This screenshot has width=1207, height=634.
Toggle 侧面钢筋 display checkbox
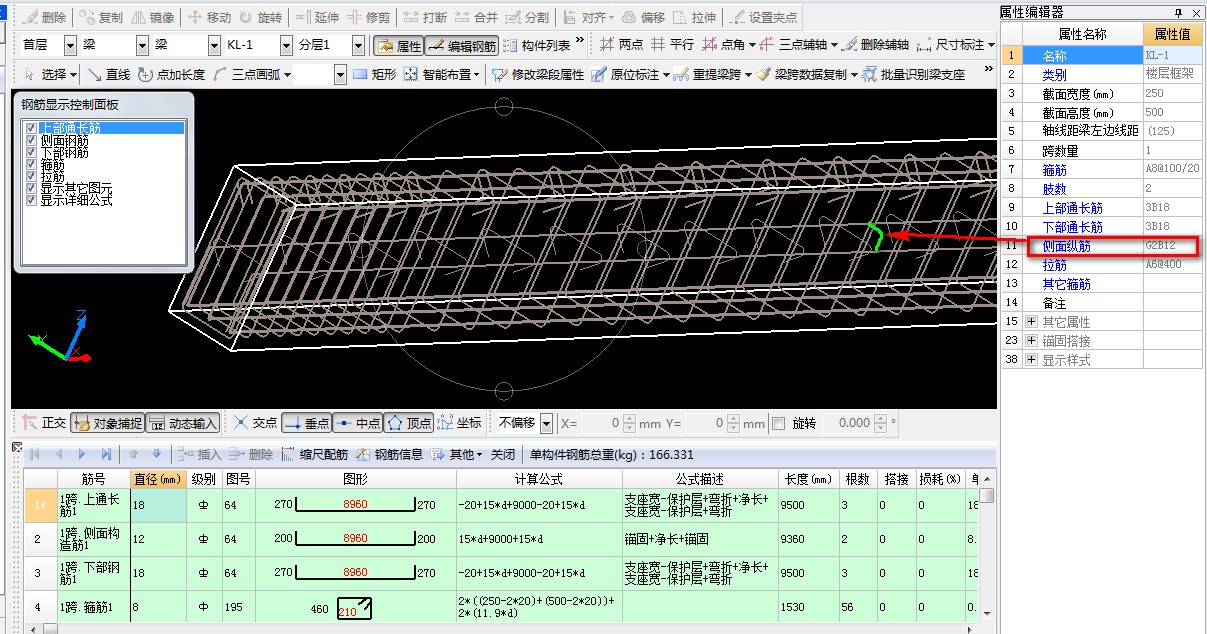32,140
